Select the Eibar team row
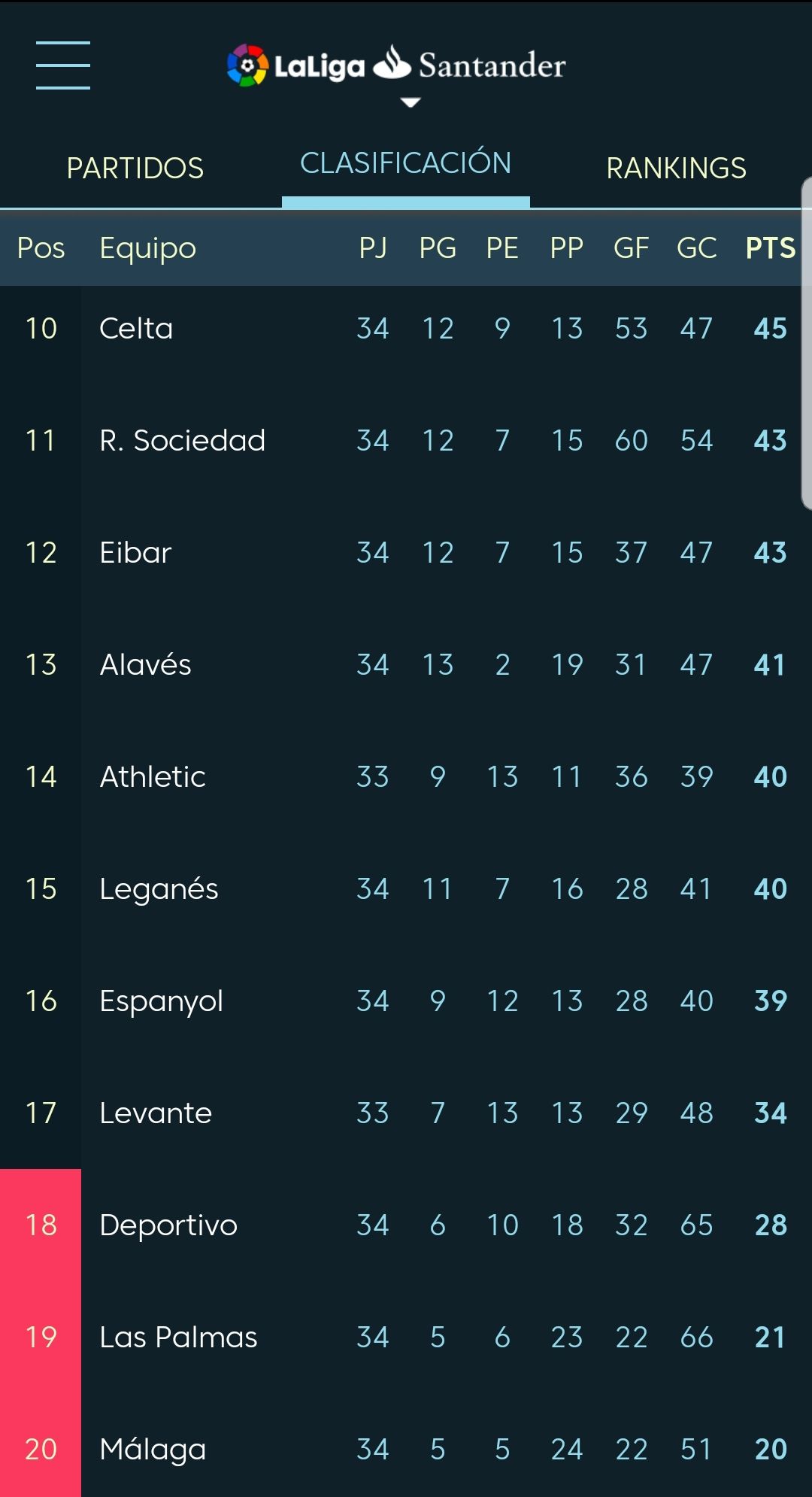 pyautogui.click(x=135, y=553)
